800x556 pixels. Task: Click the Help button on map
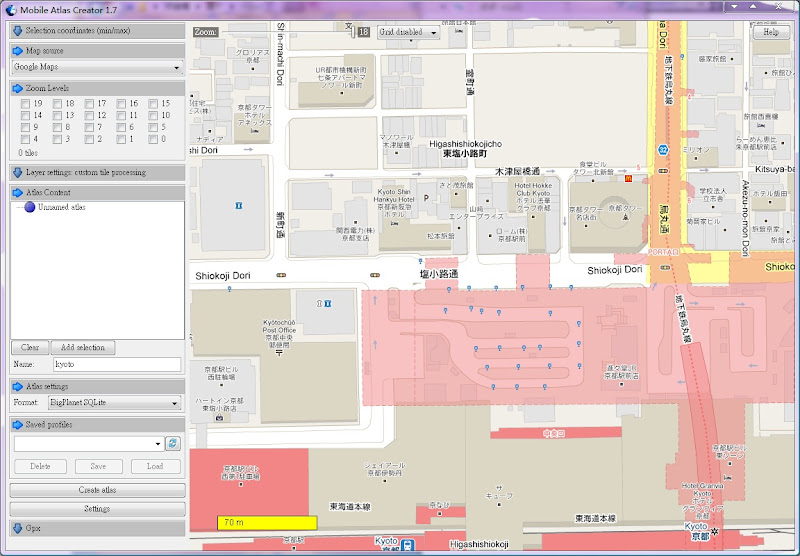771,32
